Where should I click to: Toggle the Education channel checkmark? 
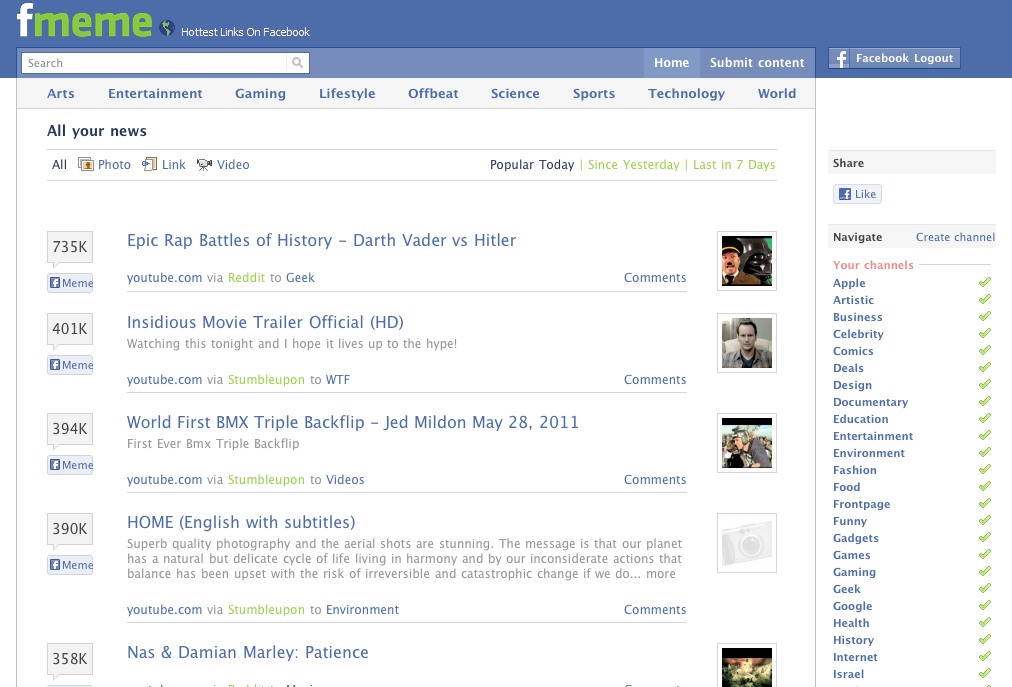985,418
